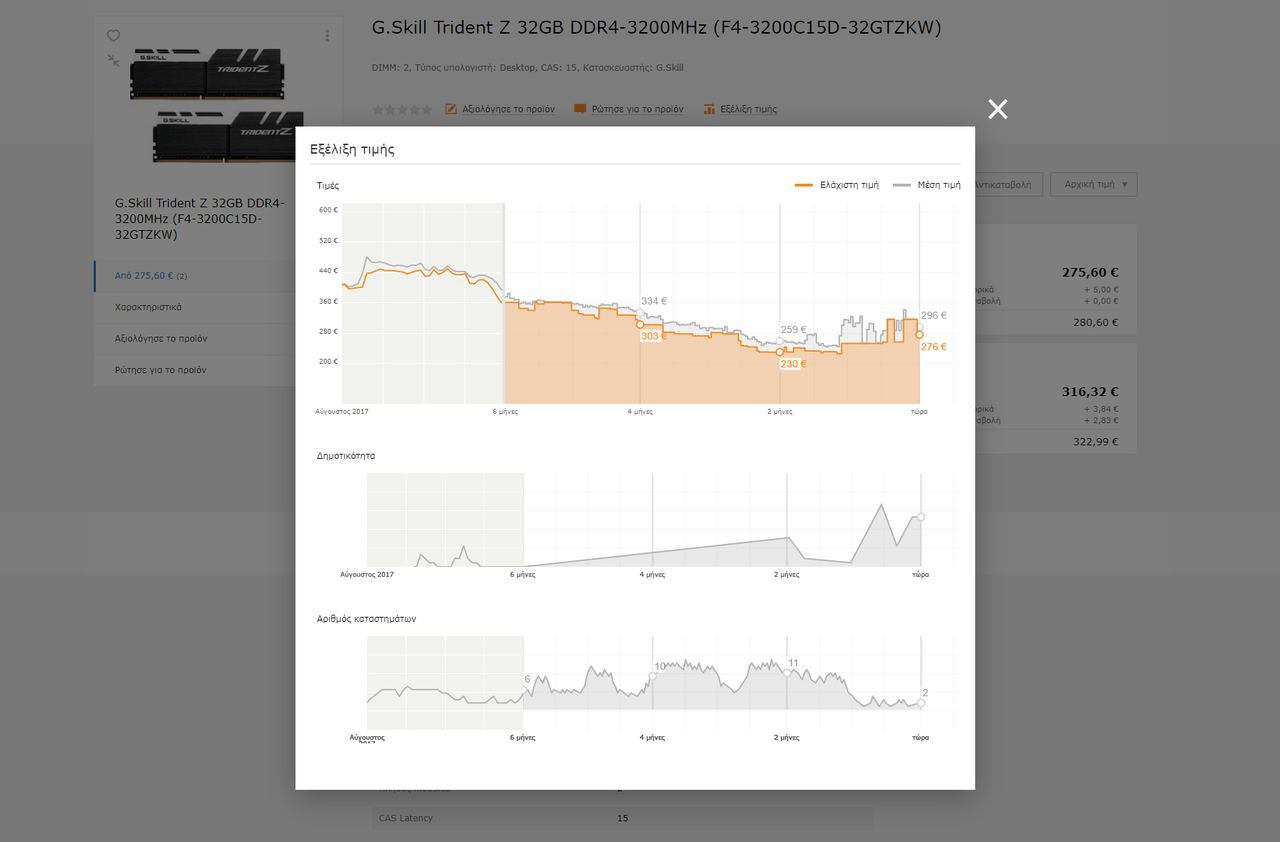The width and height of the screenshot is (1280, 842).
Task: Click the 334 € average price label
Action: [654, 301]
